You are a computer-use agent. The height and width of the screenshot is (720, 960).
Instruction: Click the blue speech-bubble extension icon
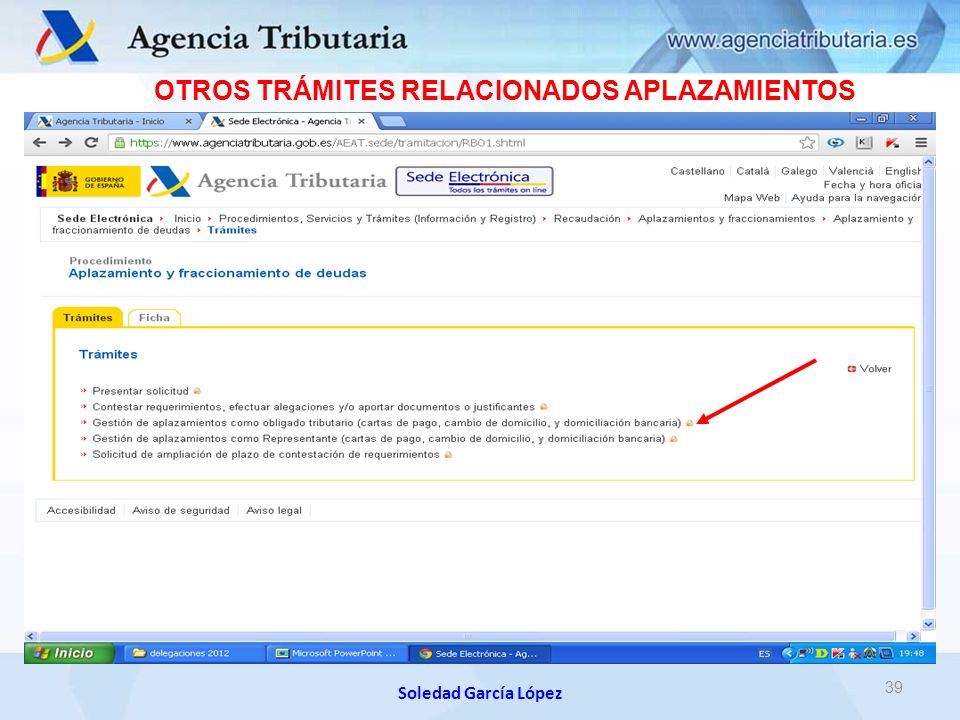point(835,143)
